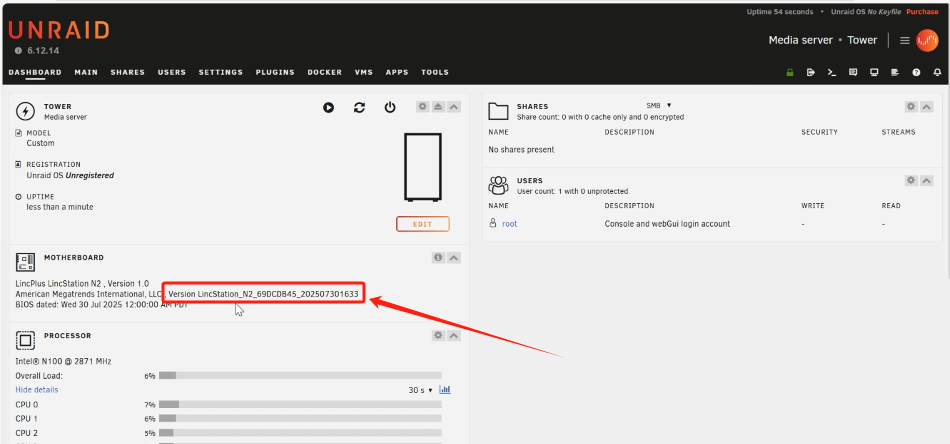Click the Users group icon
The width and height of the screenshot is (950, 444).
pos(499,185)
